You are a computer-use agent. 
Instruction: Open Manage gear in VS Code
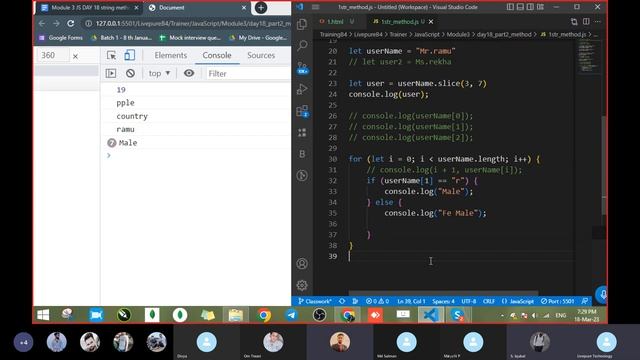[x=302, y=285]
